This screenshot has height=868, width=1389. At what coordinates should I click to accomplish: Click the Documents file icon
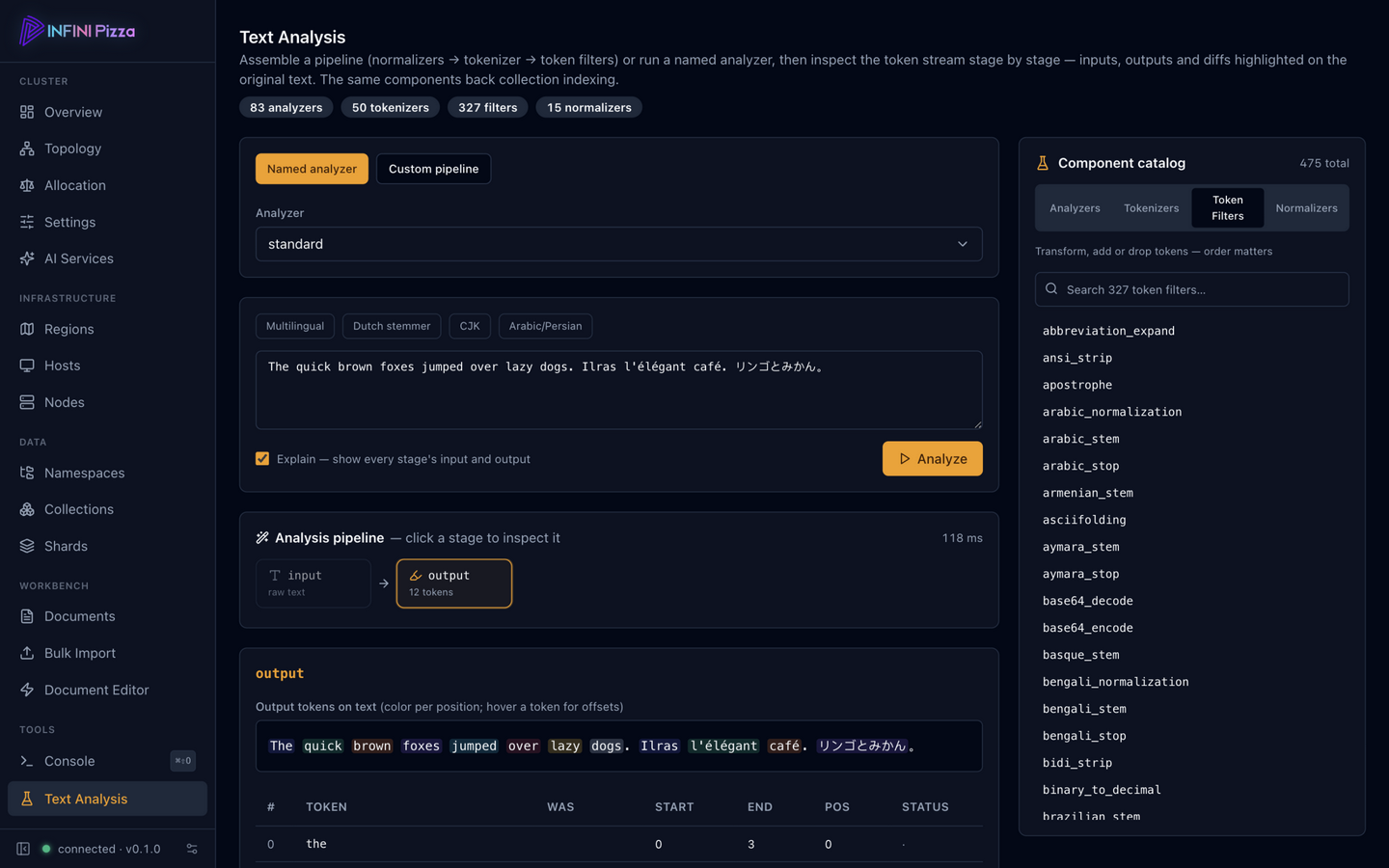(27, 616)
